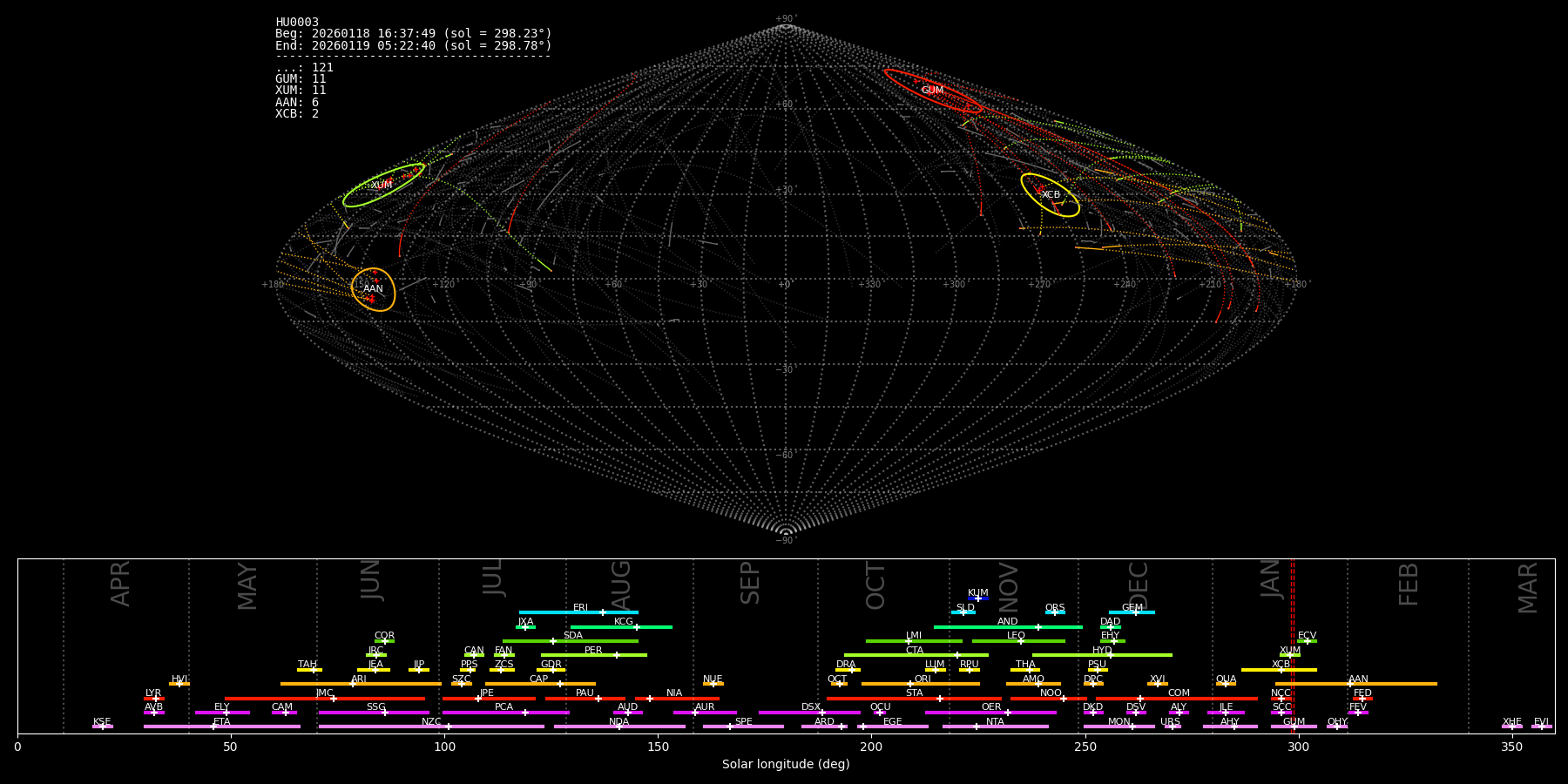Click the station ID text HU0003
The width and height of the screenshot is (1568, 784).
(x=297, y=22)
